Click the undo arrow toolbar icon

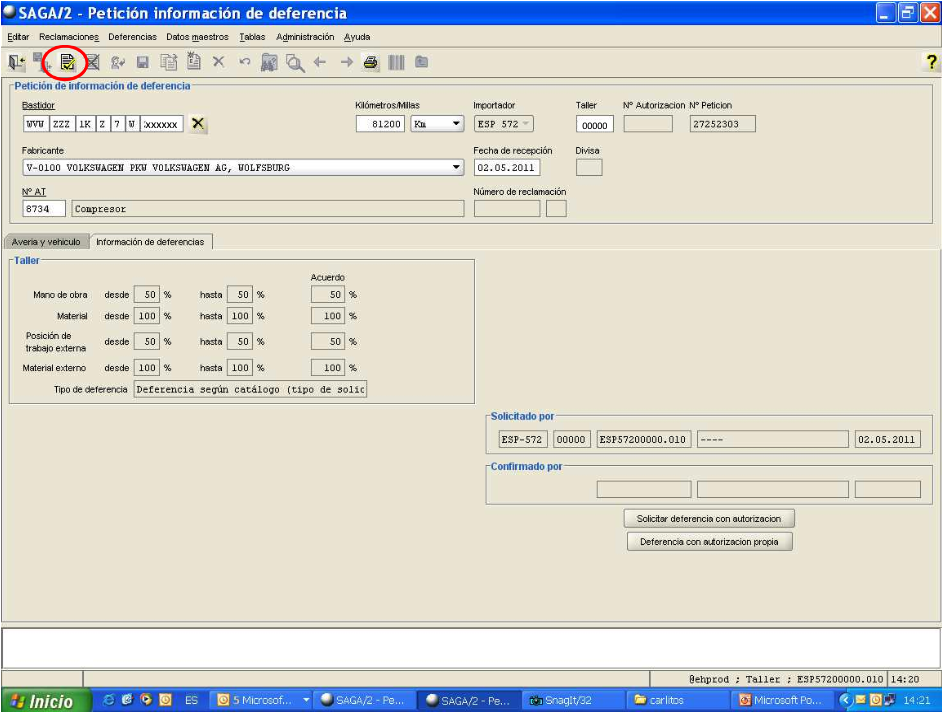coord(244,61)
